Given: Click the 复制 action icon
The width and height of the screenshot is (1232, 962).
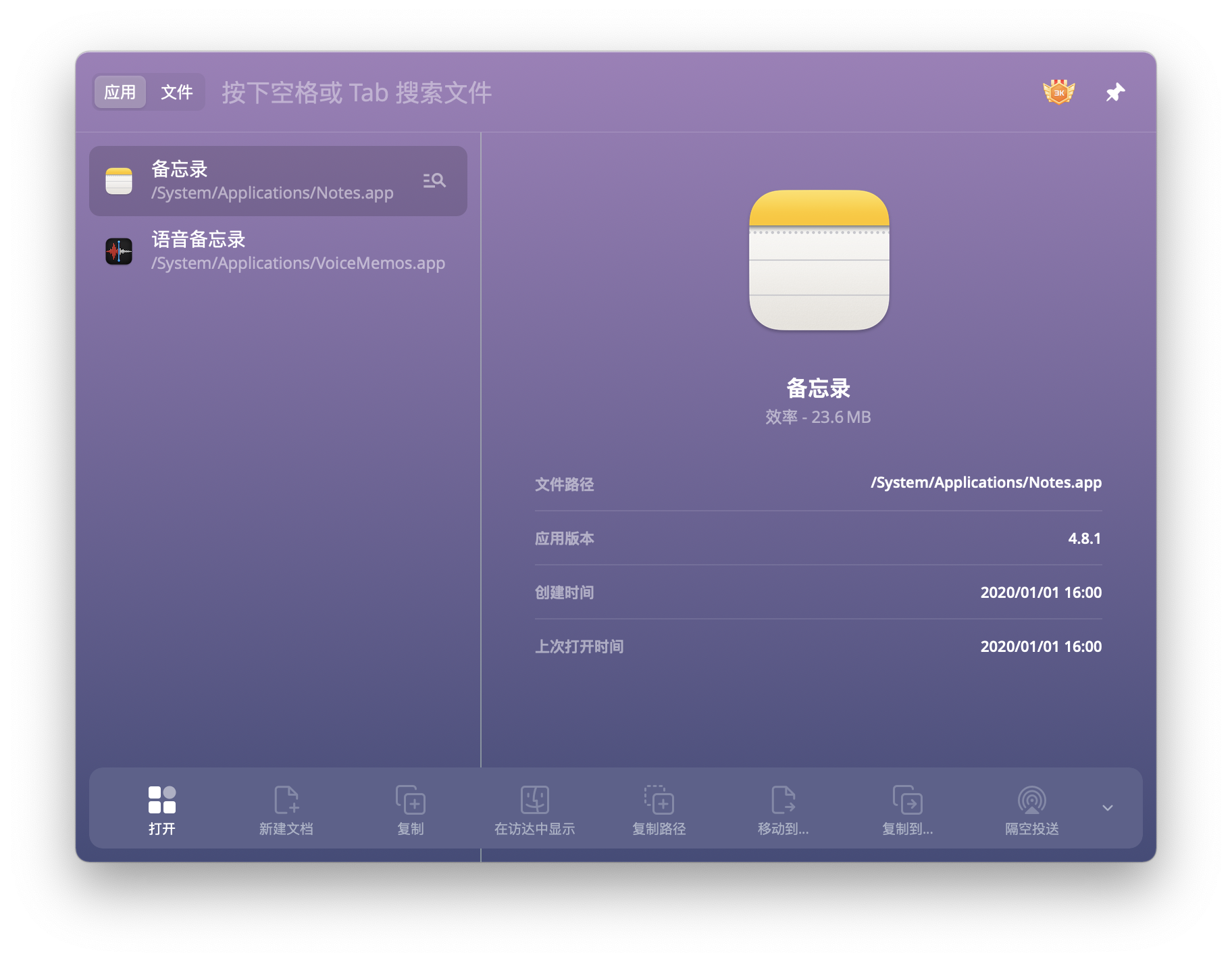Looking at the screenshot, I should point(411,800).
